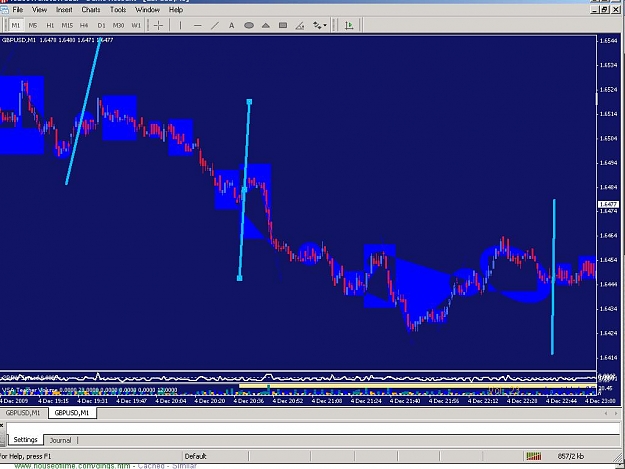This screenshot has height=469, width=625.
Task: Click the application icon beside File menu
Action: [x=4, y=10]
